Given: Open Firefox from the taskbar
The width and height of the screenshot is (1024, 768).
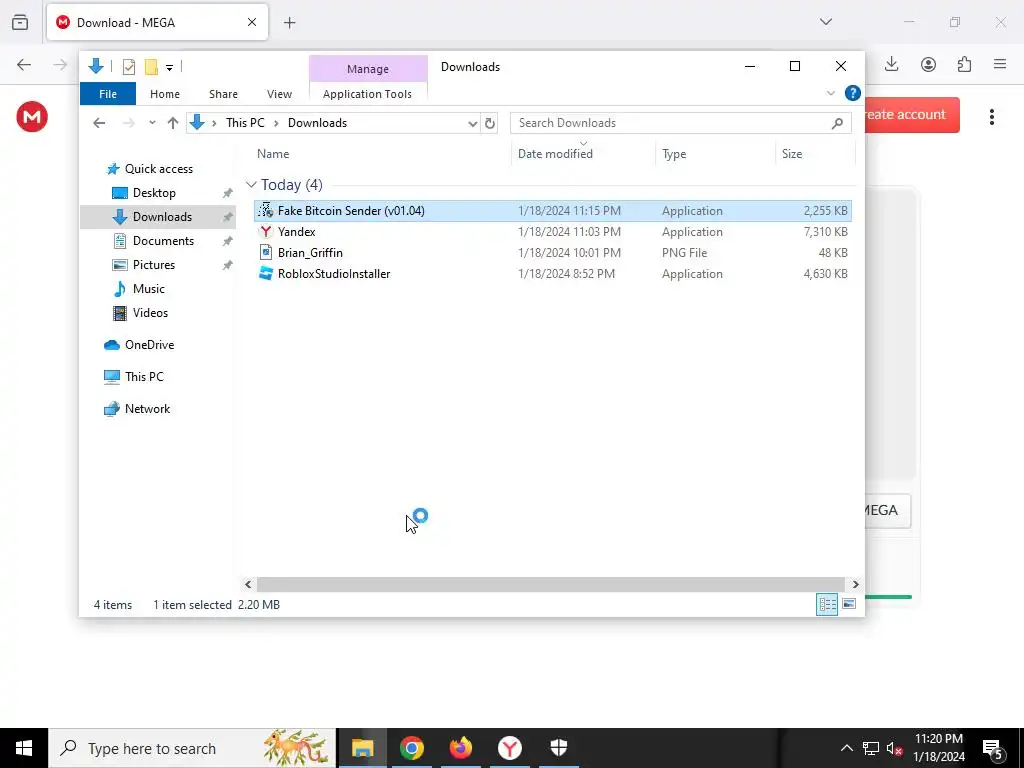Looking at the screenshot, I should coord(460,748).
